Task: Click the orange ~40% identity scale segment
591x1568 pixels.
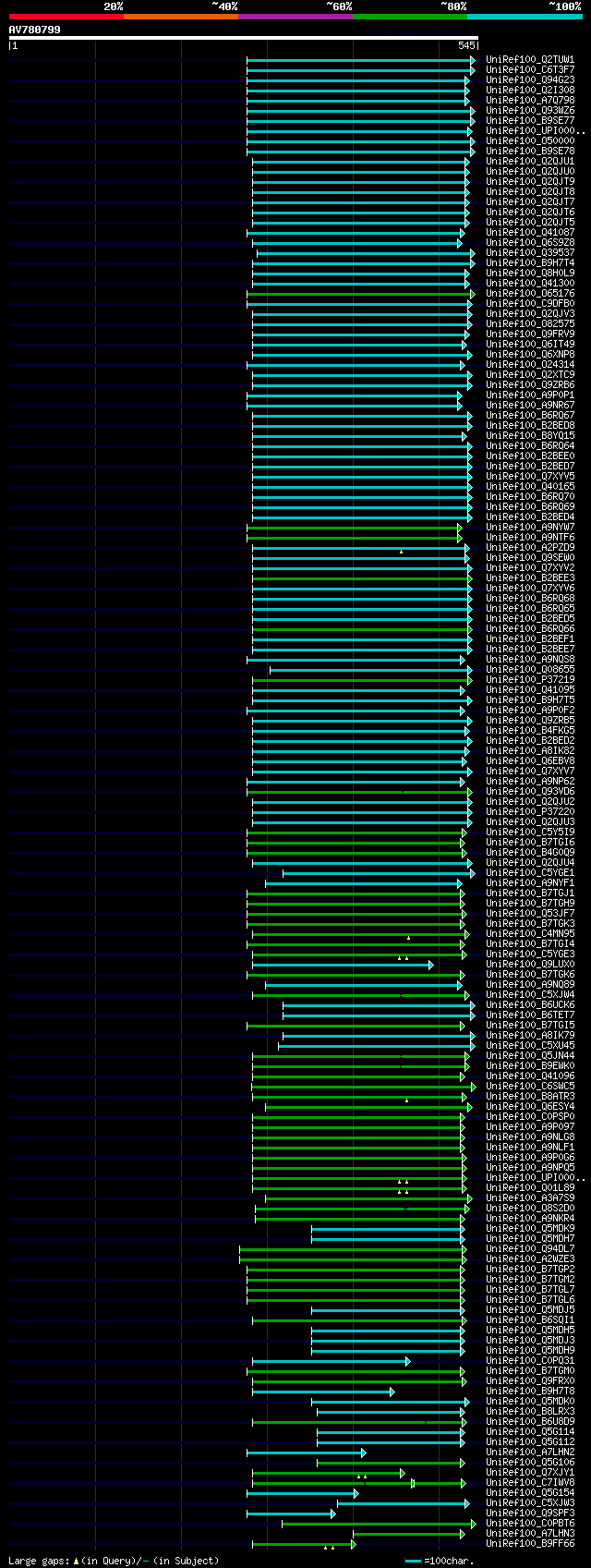Action: pyautogui.click(x=181, y=17)
